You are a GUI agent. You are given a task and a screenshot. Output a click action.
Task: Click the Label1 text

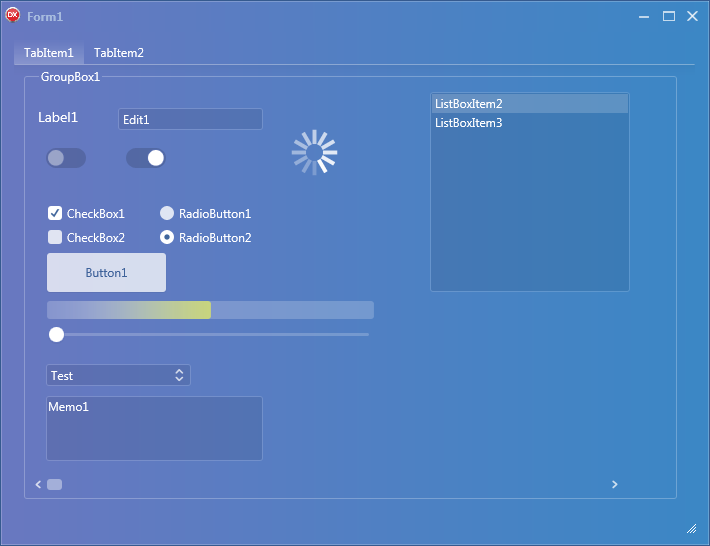tap(58, 118)
